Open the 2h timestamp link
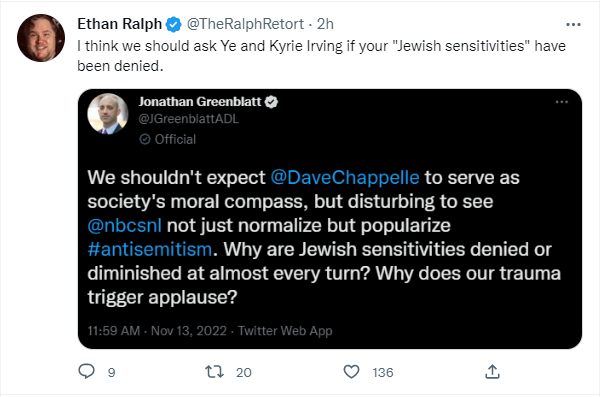 325,24
